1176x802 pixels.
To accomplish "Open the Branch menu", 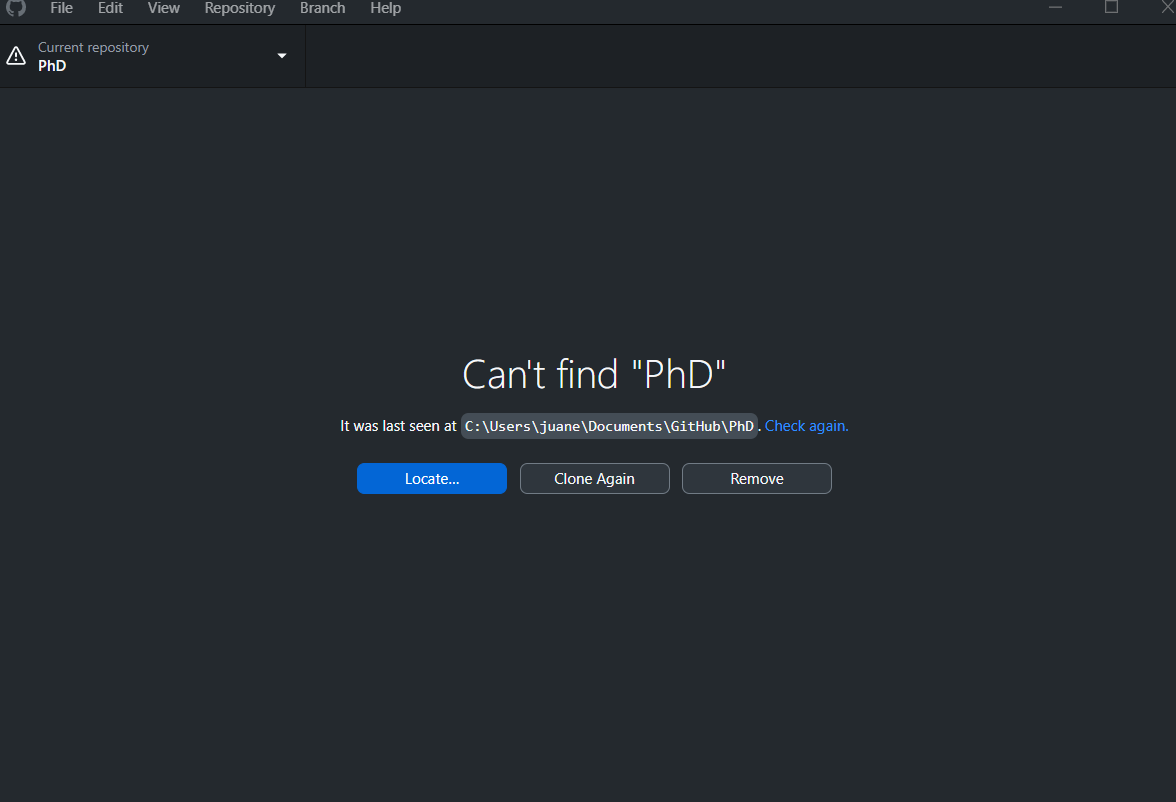I will tap(322, 9).
